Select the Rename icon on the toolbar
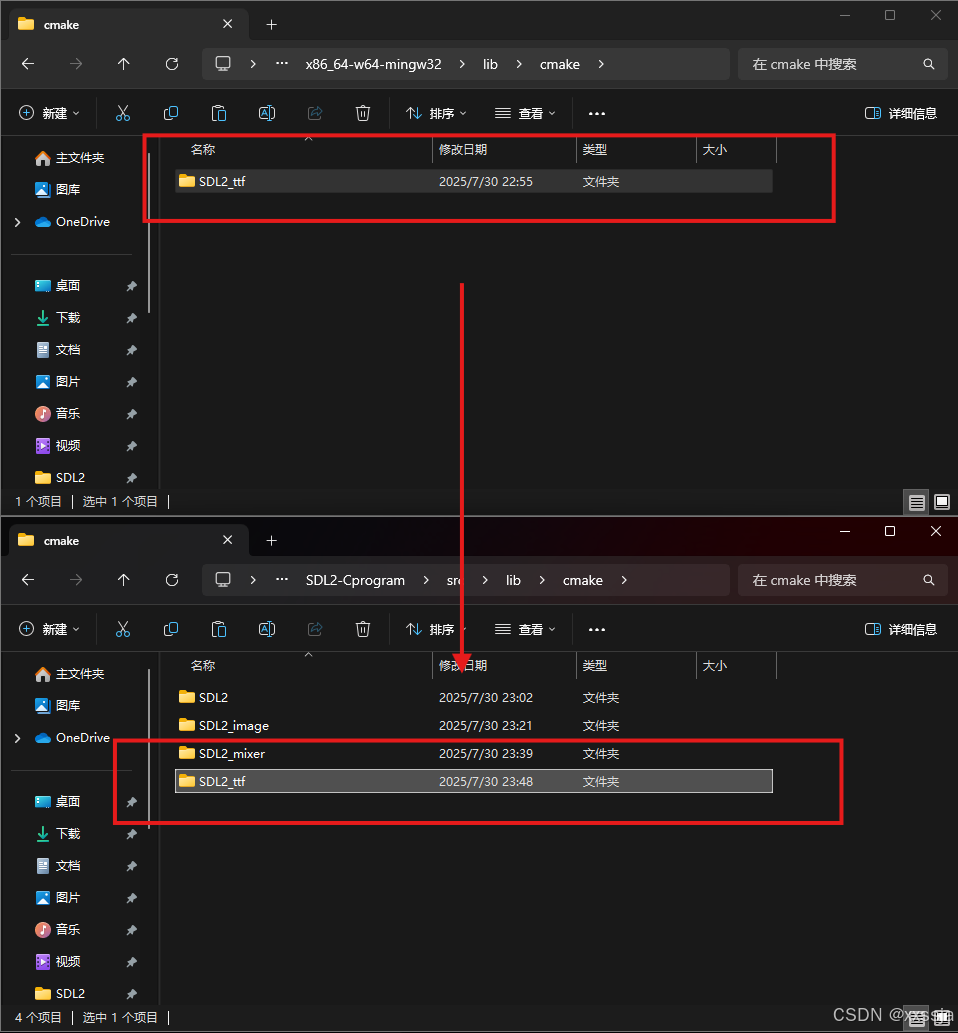The height and width of the screenshot is (1033, 958). point(267,112)
